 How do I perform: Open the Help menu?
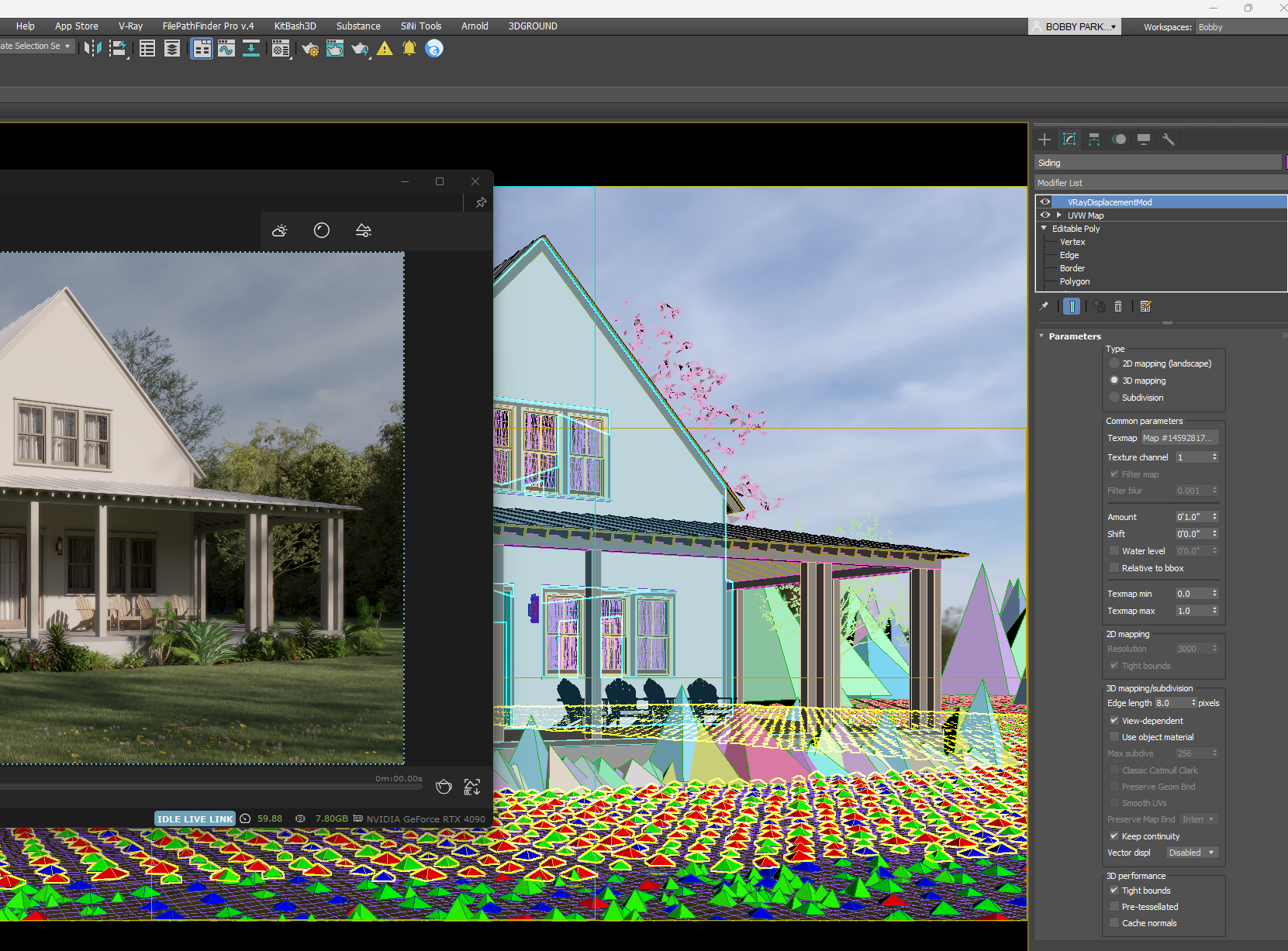[26, 26]
